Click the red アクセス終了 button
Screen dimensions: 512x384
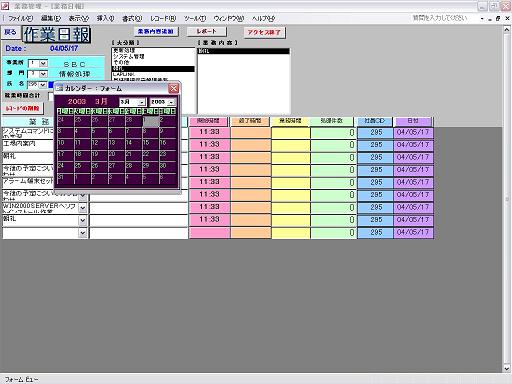tap(264, 32)
